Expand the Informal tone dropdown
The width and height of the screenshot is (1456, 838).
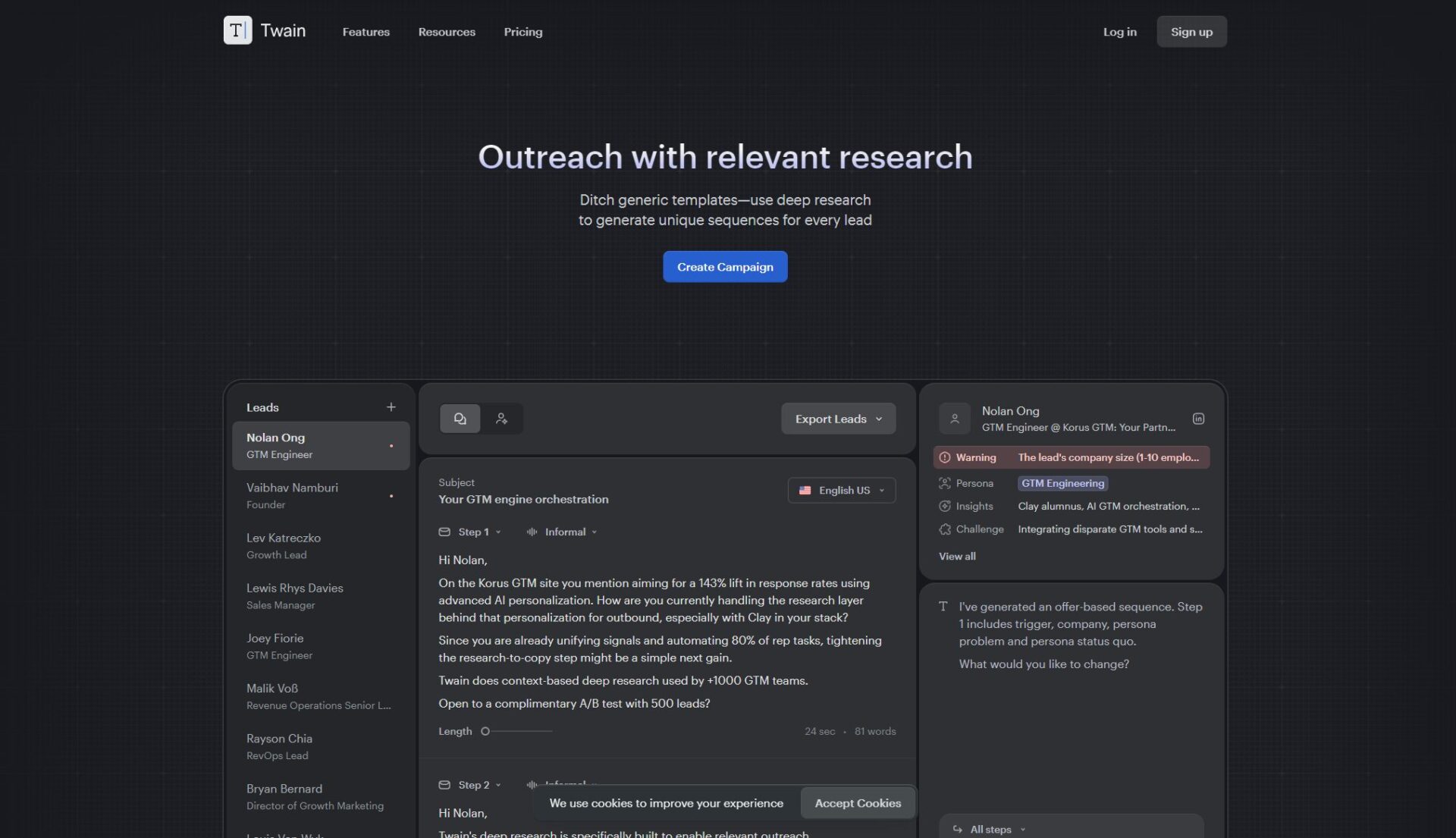(564, 532)
